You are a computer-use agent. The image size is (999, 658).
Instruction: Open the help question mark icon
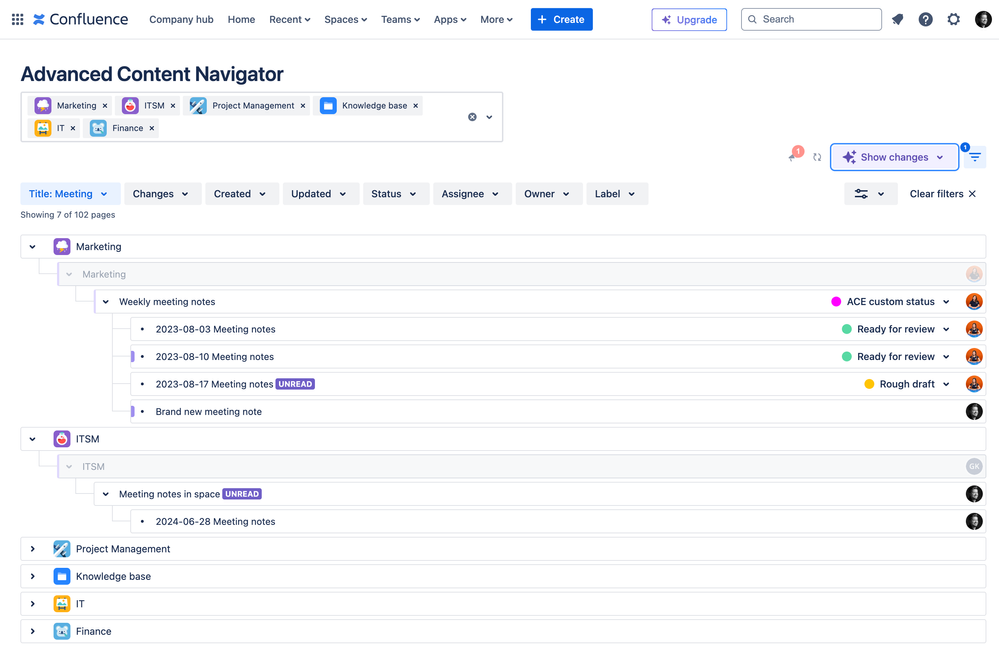tap(925, 19)
